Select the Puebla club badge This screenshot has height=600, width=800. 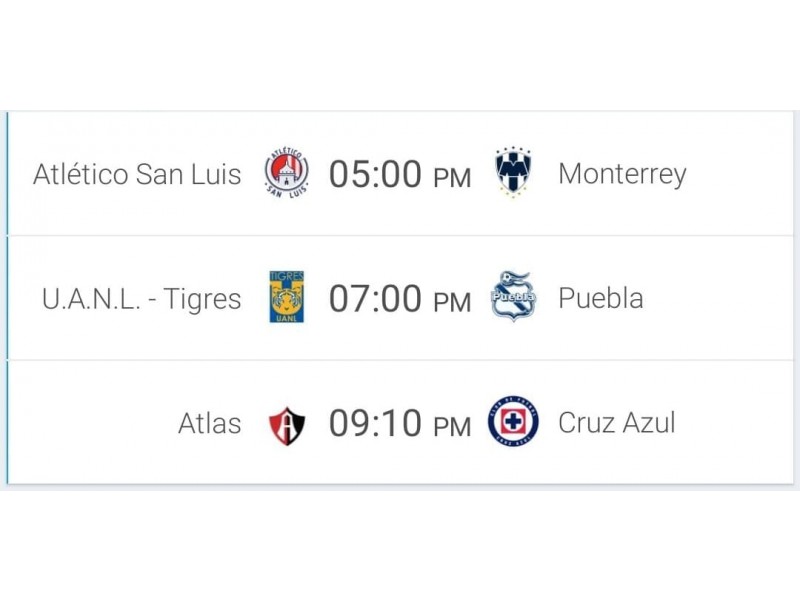click(x=514, y=296)
